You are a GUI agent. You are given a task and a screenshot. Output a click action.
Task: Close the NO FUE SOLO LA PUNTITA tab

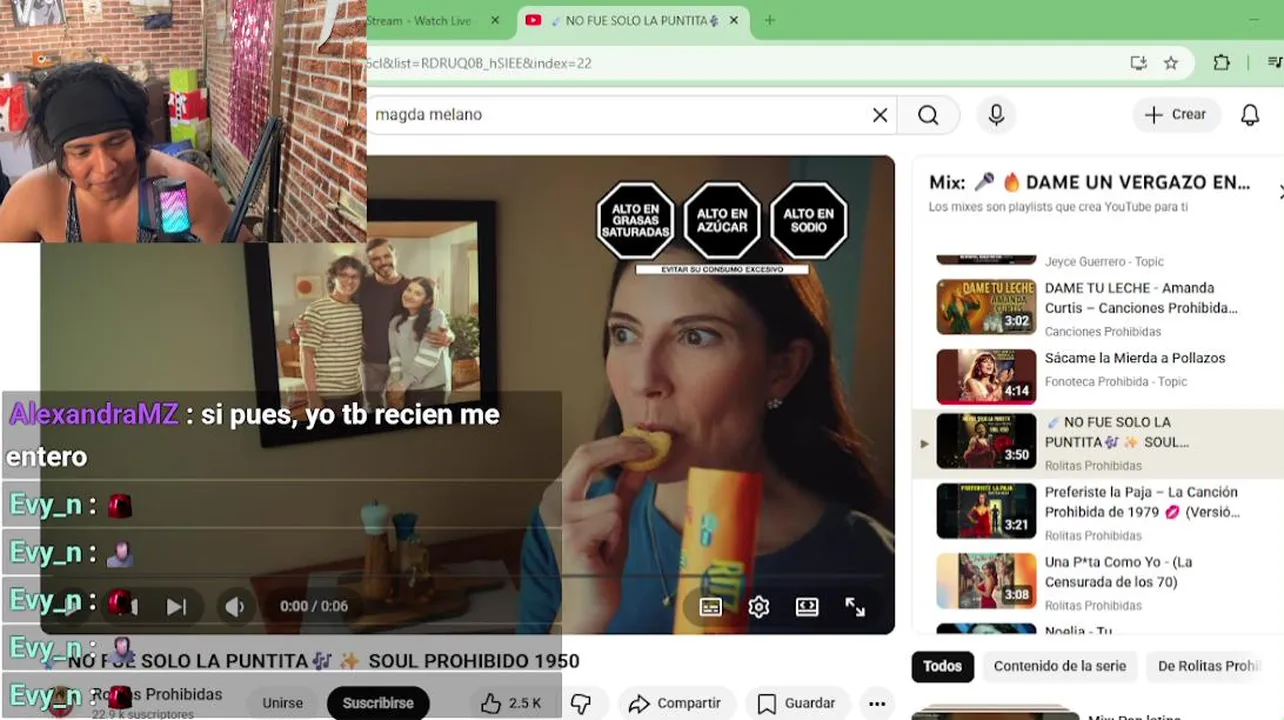(735, 20)
